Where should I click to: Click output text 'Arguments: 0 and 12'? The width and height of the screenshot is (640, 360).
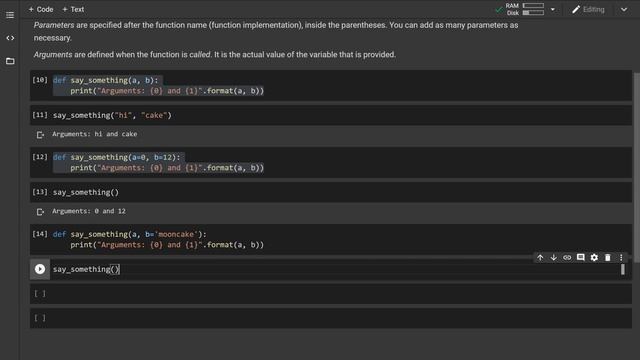click(89, 211)
